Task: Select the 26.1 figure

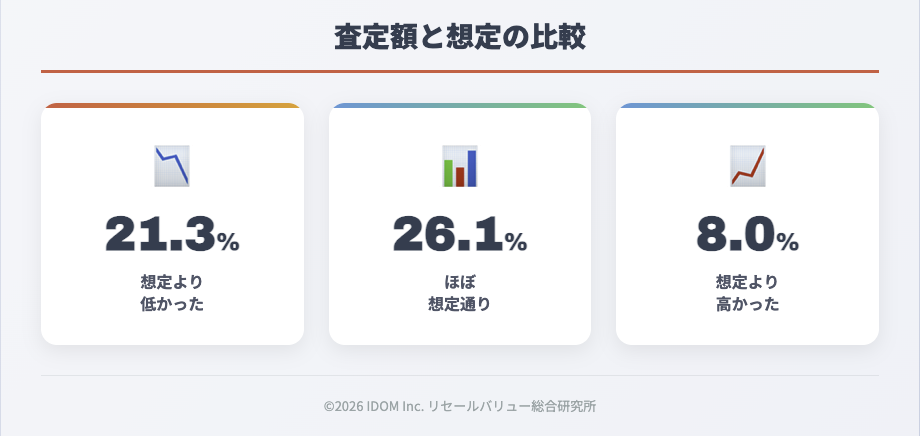Action: 447,234
